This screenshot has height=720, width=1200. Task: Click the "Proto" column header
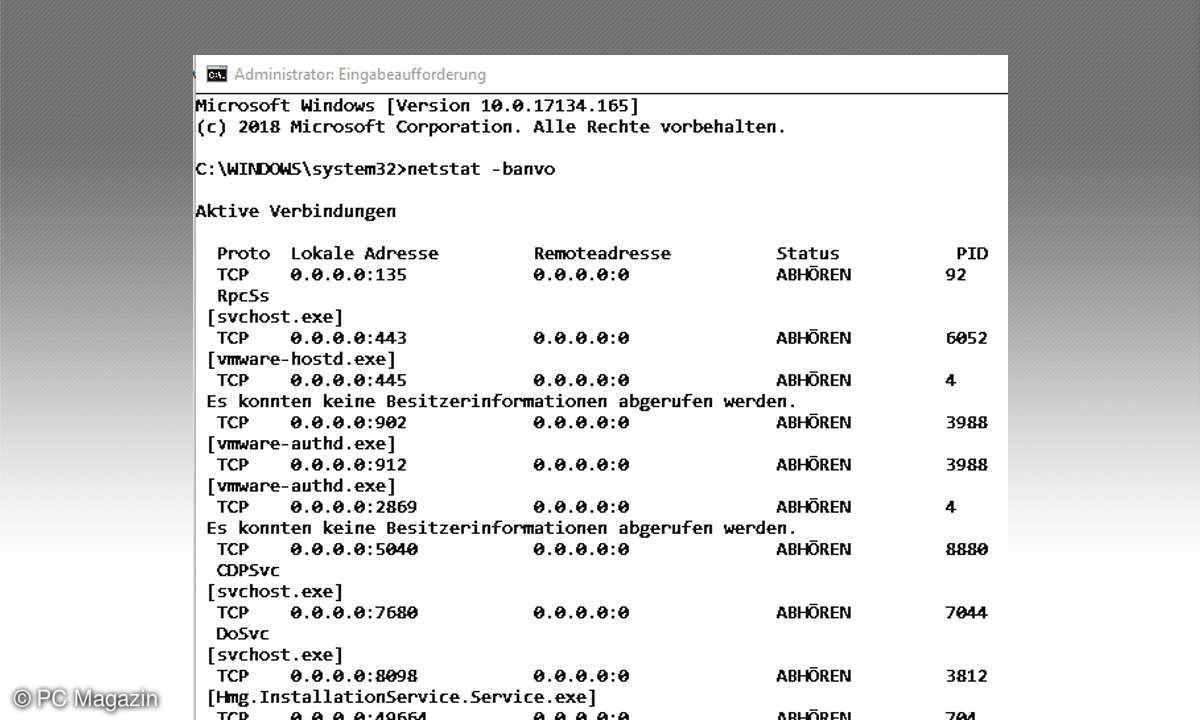pyautogui.click(x=243, y=253)
